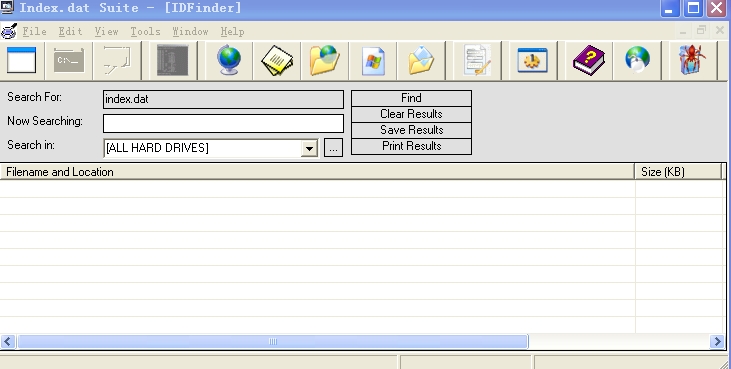
Task: Click the red spider icon in toolbar
Action: [x=692, y=61]
